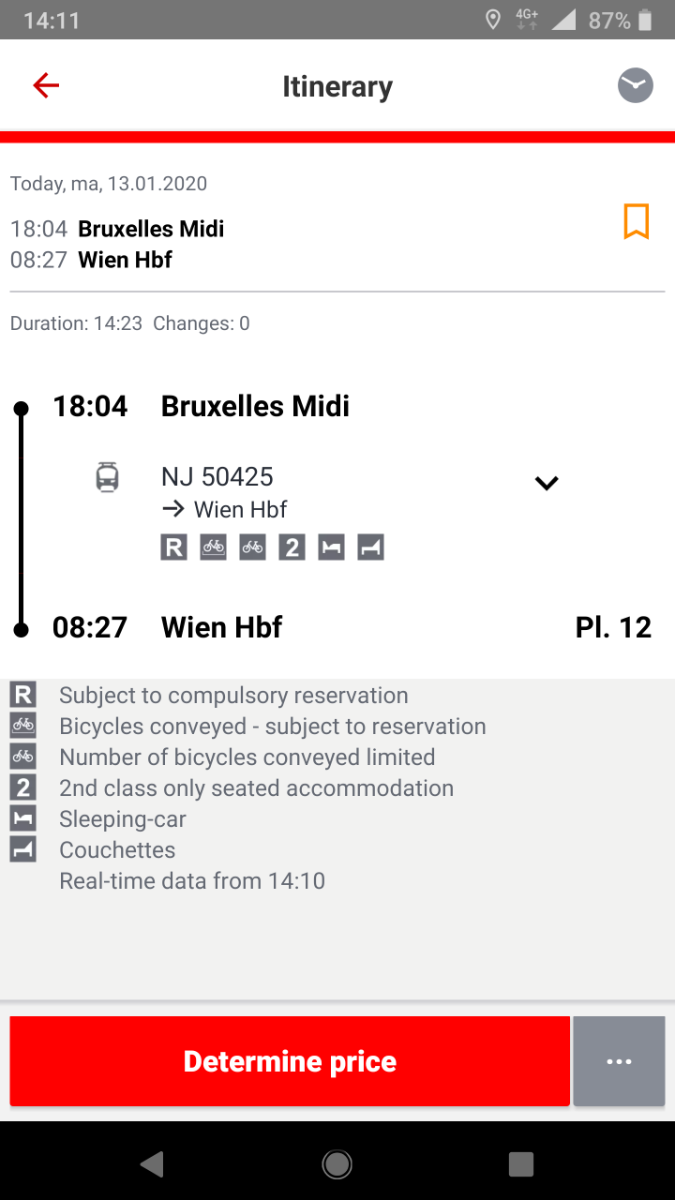Select the 08:27 Wien Hbf arrival stop
Viewport: 675px width, 1200px height.
click(x=222, y=628)
